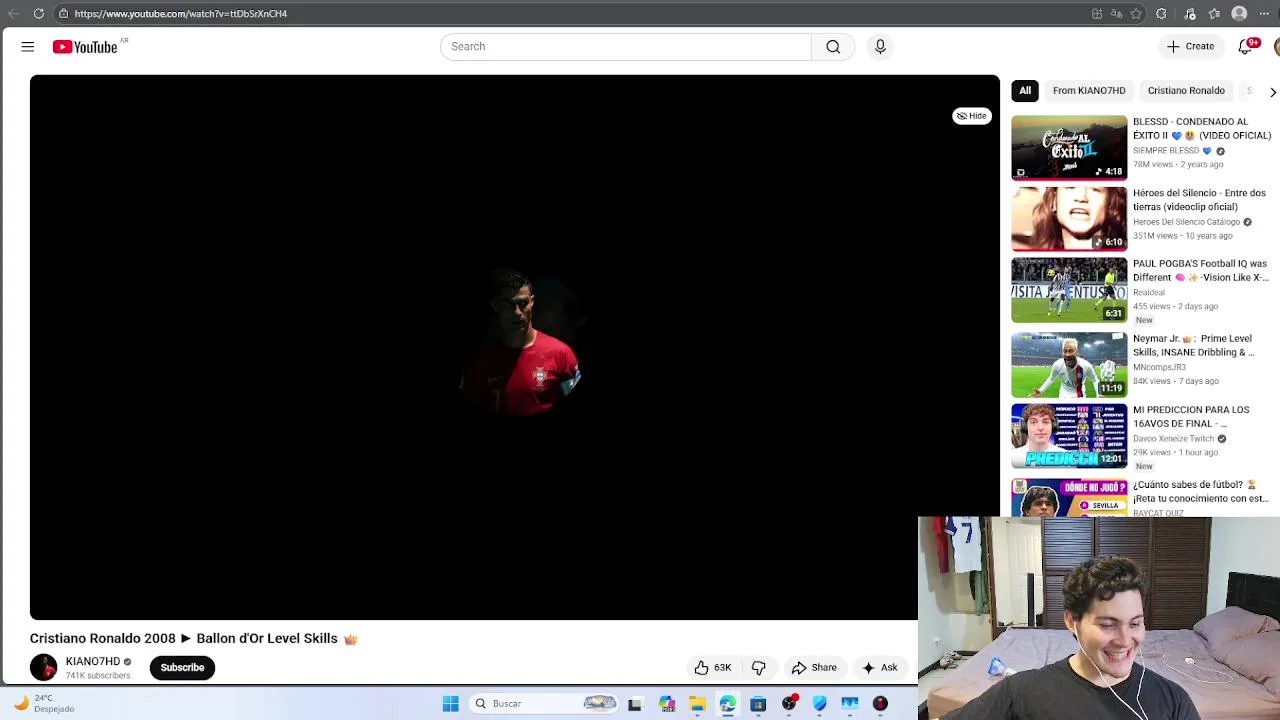Open Windows Security shield on taskbar
Viewport: 1280px width, 720px height.
pyautogui.click(x=820, y=704)
